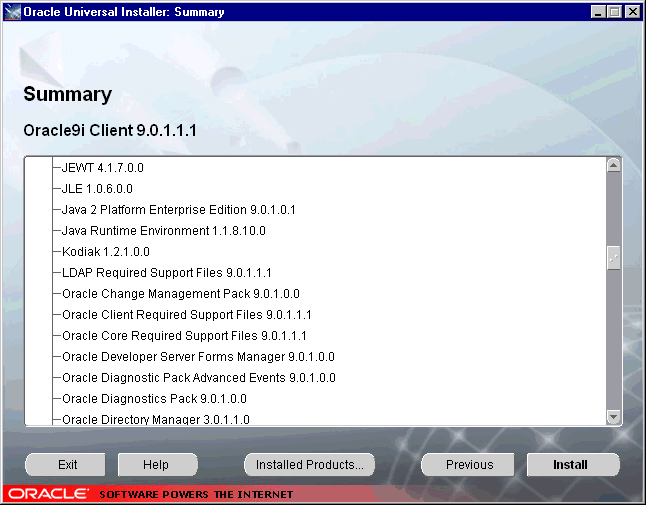Select Java 2 Platform Enterprise Edition row
646x505 pixels.
point(178,210)
